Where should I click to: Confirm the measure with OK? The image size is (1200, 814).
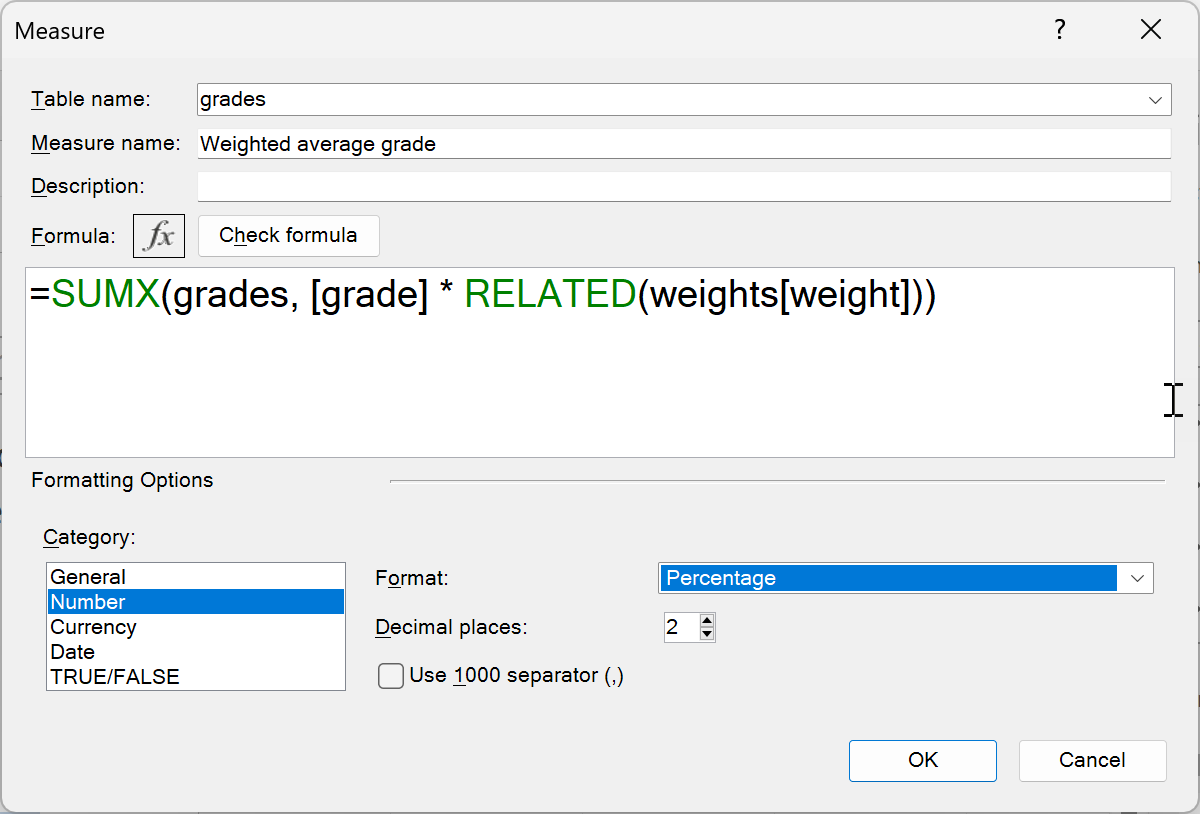point(922,760)
